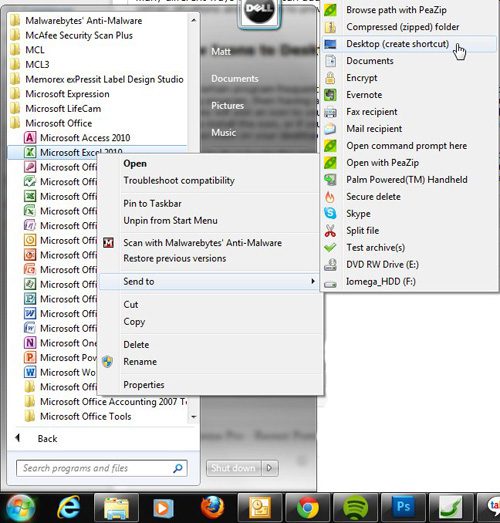Launch Windows Media Player from taskbar
The height and width of the screenshot is (523, 500).
click(x=163, y=508)
